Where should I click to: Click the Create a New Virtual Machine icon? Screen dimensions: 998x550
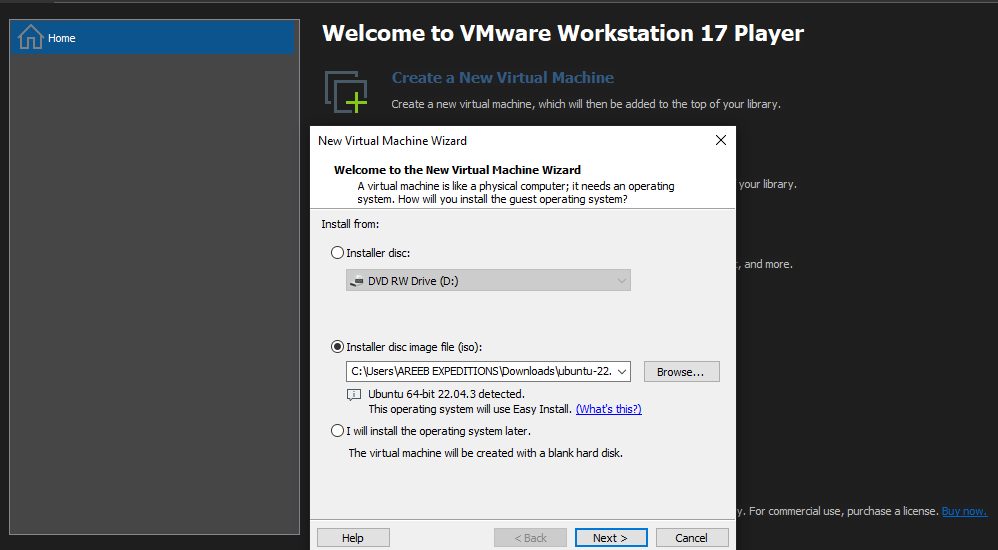(x=346, y=92)
